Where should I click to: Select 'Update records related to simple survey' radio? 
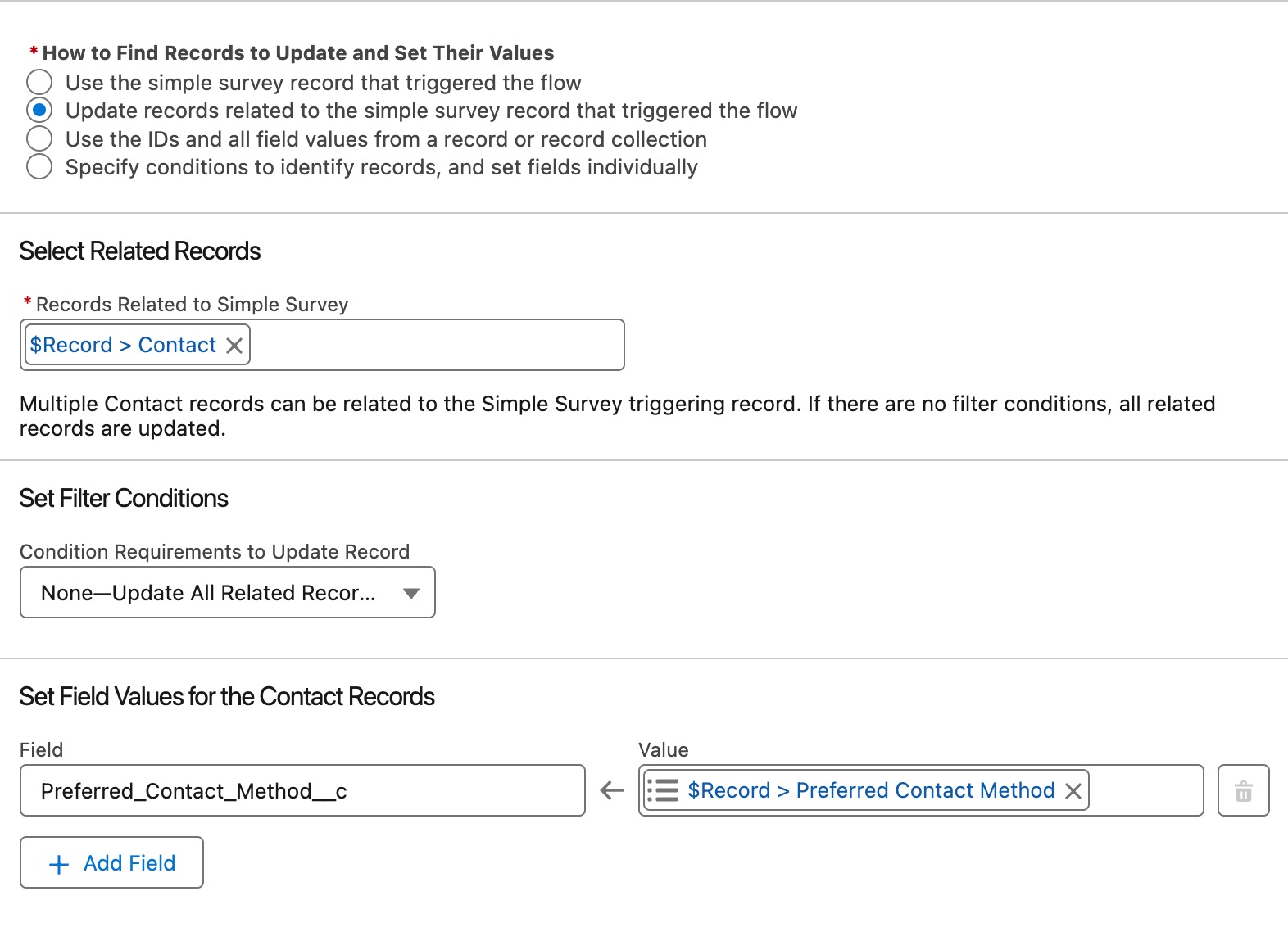point(39,110)
